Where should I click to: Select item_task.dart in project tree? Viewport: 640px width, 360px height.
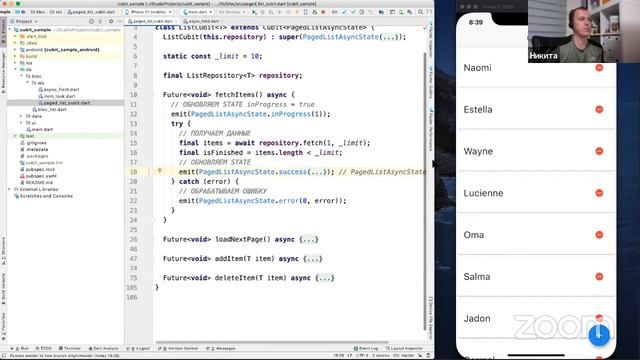coord(57,96)
